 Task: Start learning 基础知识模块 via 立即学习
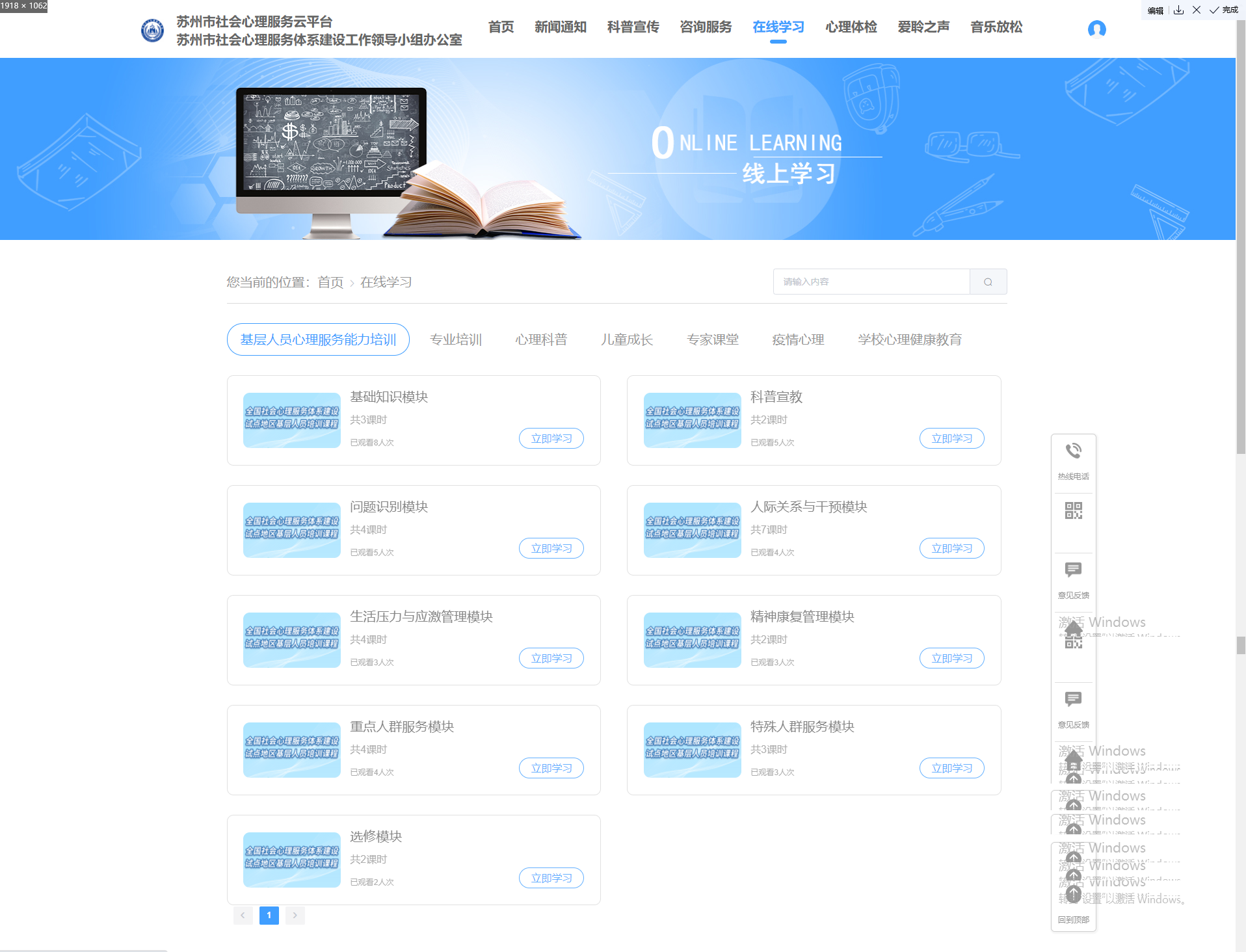(x=551, y=438)
